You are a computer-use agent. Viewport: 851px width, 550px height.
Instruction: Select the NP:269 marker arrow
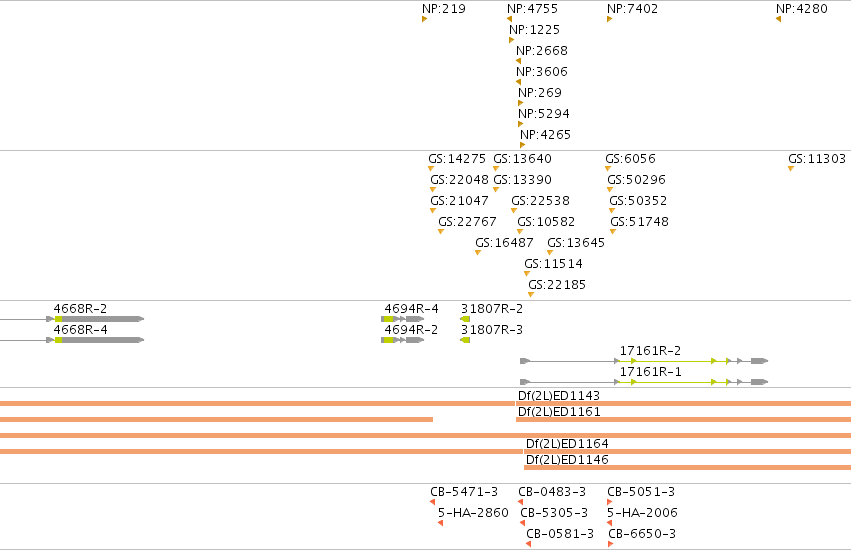(x=520, y=103)
